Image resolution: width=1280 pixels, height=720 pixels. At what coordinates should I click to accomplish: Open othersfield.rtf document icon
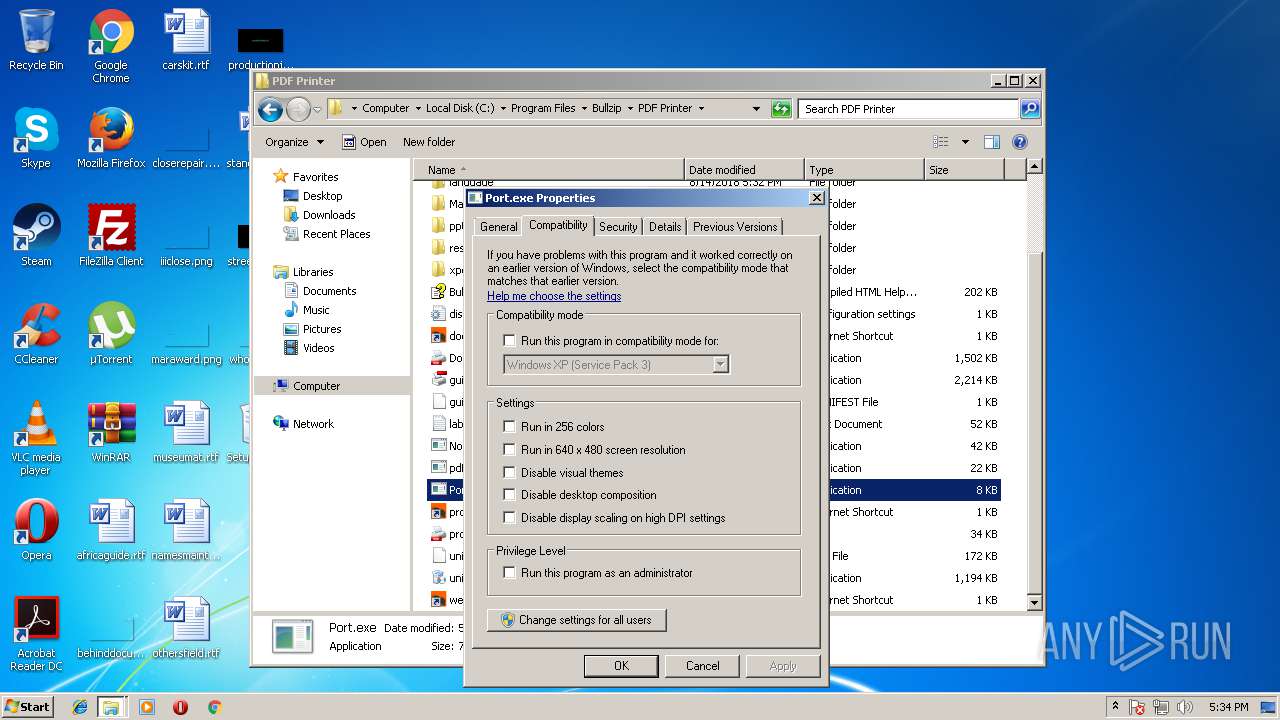pyautogui.click(x=186, y=628)
